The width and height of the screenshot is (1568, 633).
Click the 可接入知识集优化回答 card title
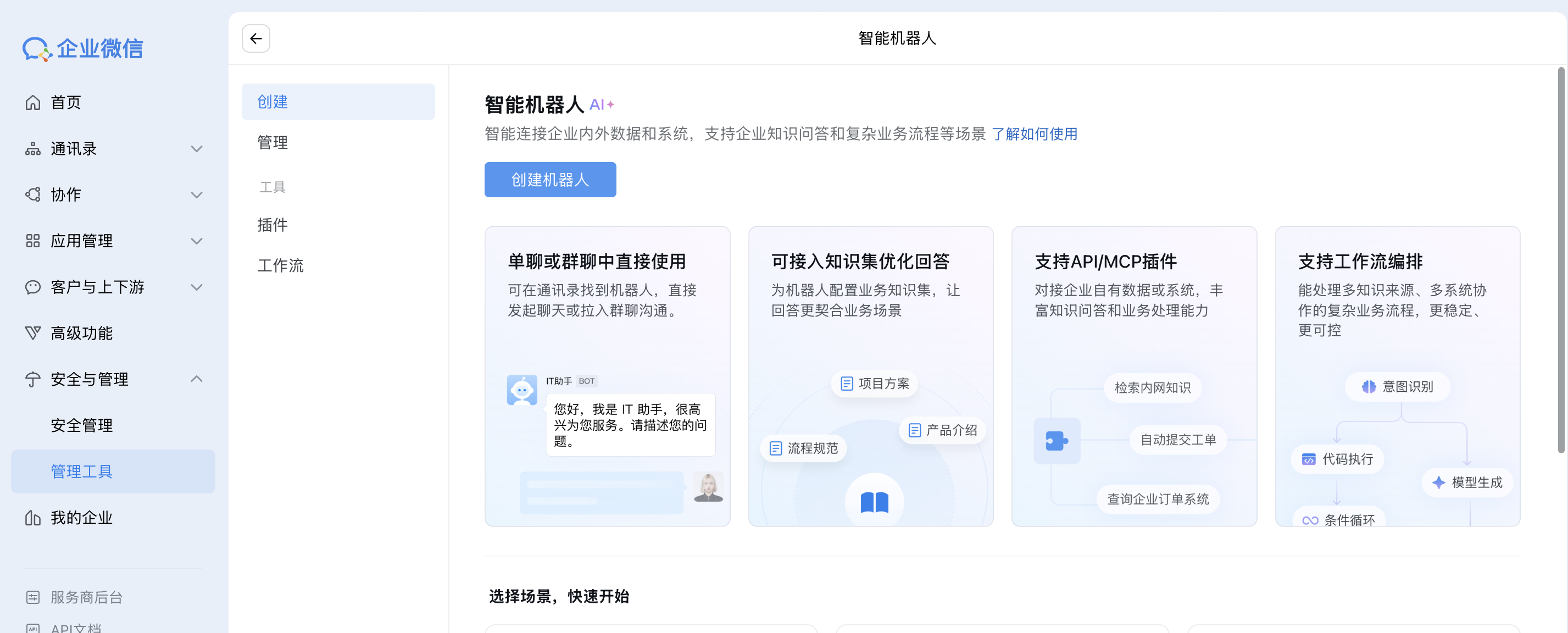click(x=861, y=262)
